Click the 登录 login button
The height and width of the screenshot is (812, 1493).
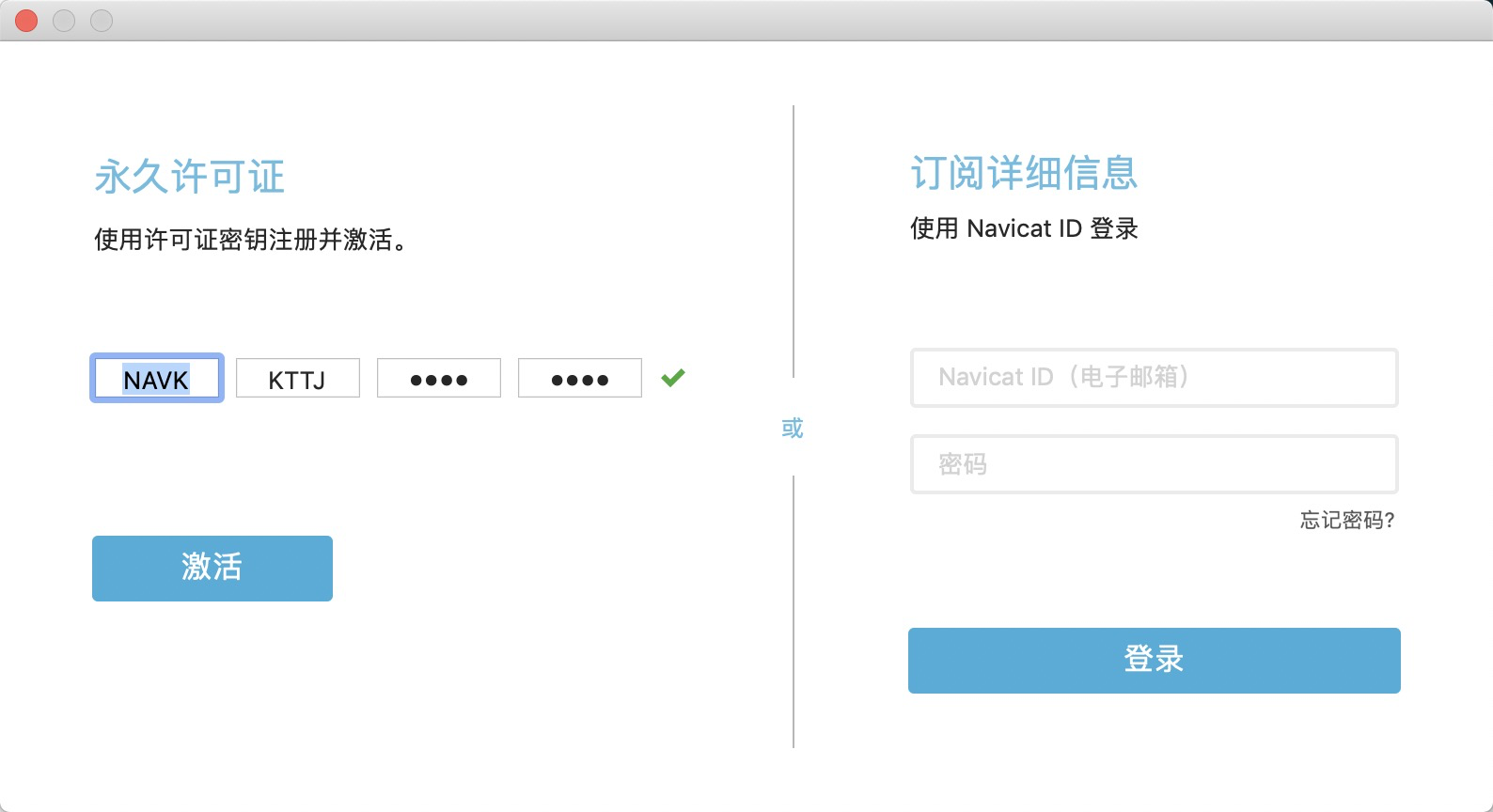1155,661
